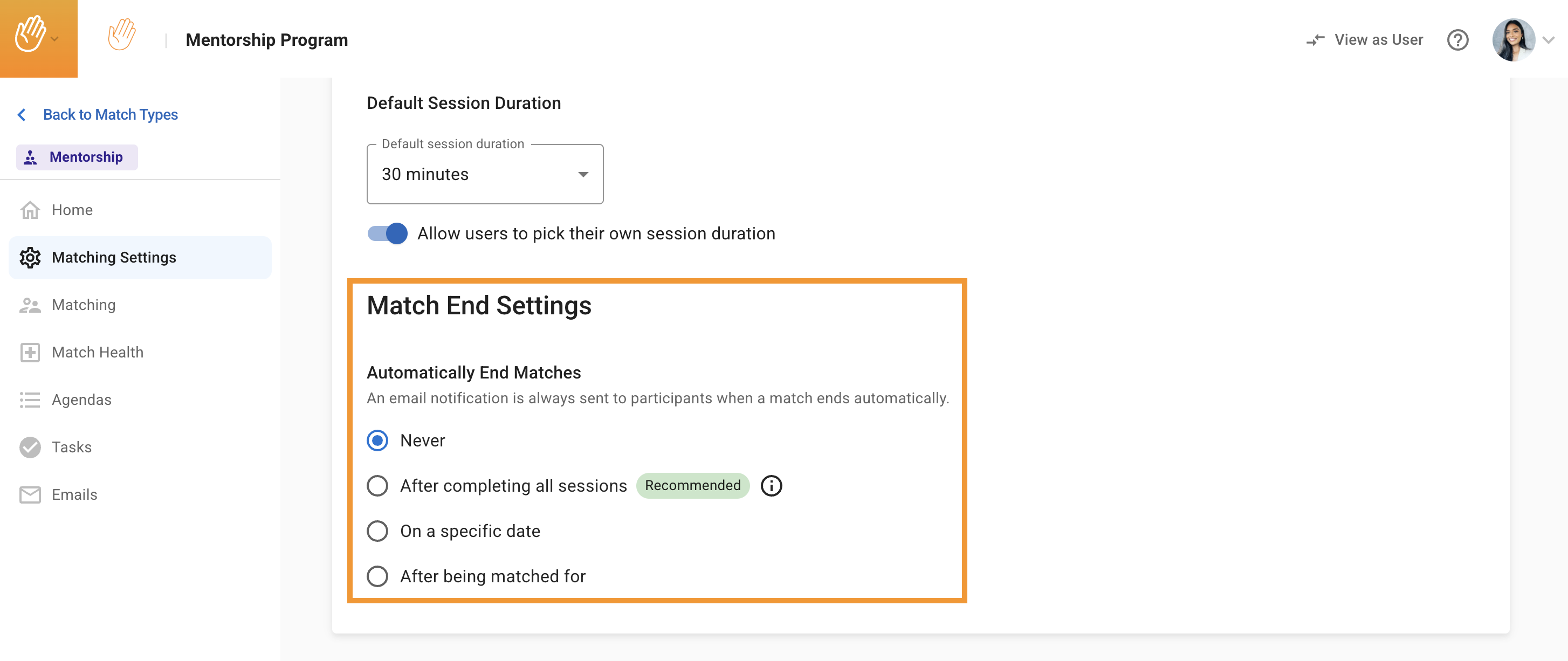Expand the profile avatar menu chevron
The image size is (1568, 661).
click(1549, 40)
